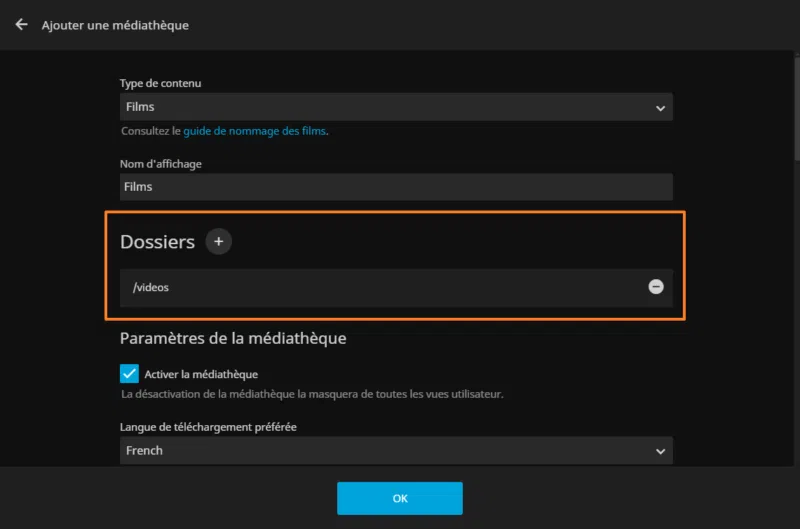
Task: Expand the French language dropdown chevron
Action: click(x=660, y=451)
